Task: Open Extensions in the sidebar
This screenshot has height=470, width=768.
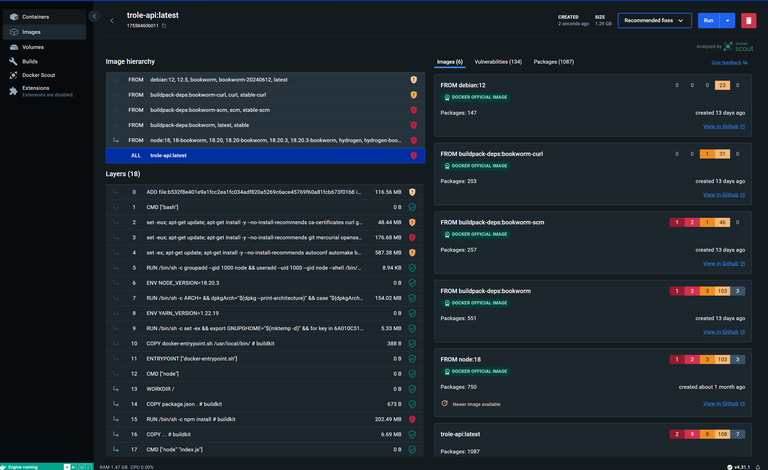Action: [44, 91]
